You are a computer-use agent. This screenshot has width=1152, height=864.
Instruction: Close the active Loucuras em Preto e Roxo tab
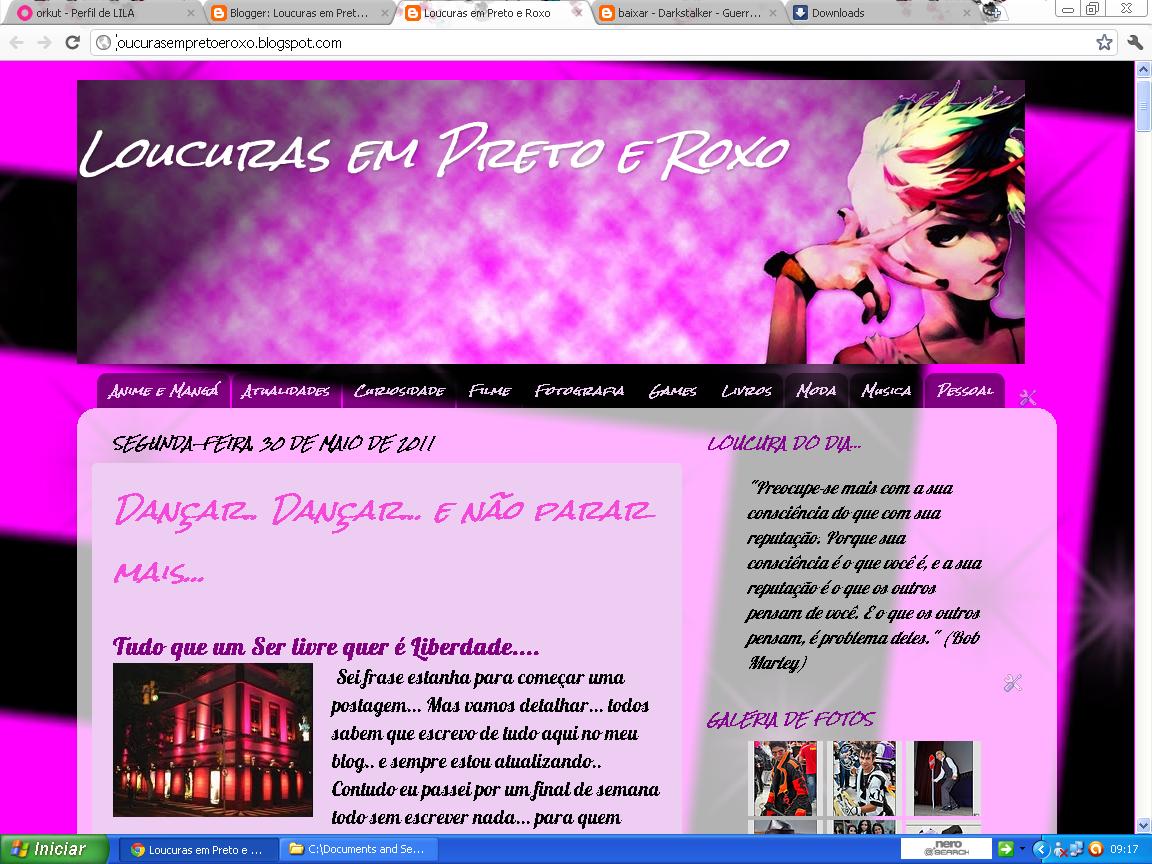coord(578,13)
